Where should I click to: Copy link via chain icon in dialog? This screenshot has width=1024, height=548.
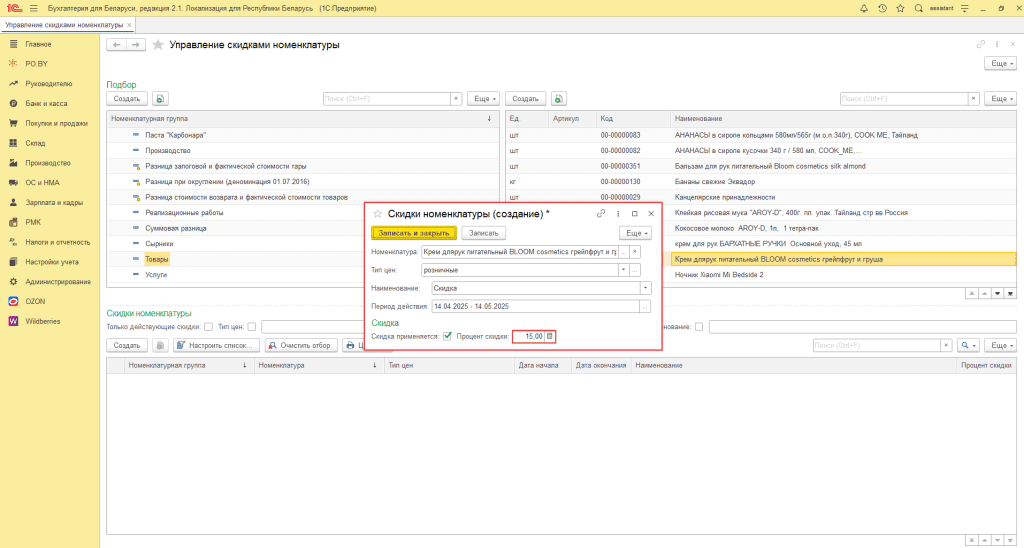pyautogui.click(x=601, y=214)
